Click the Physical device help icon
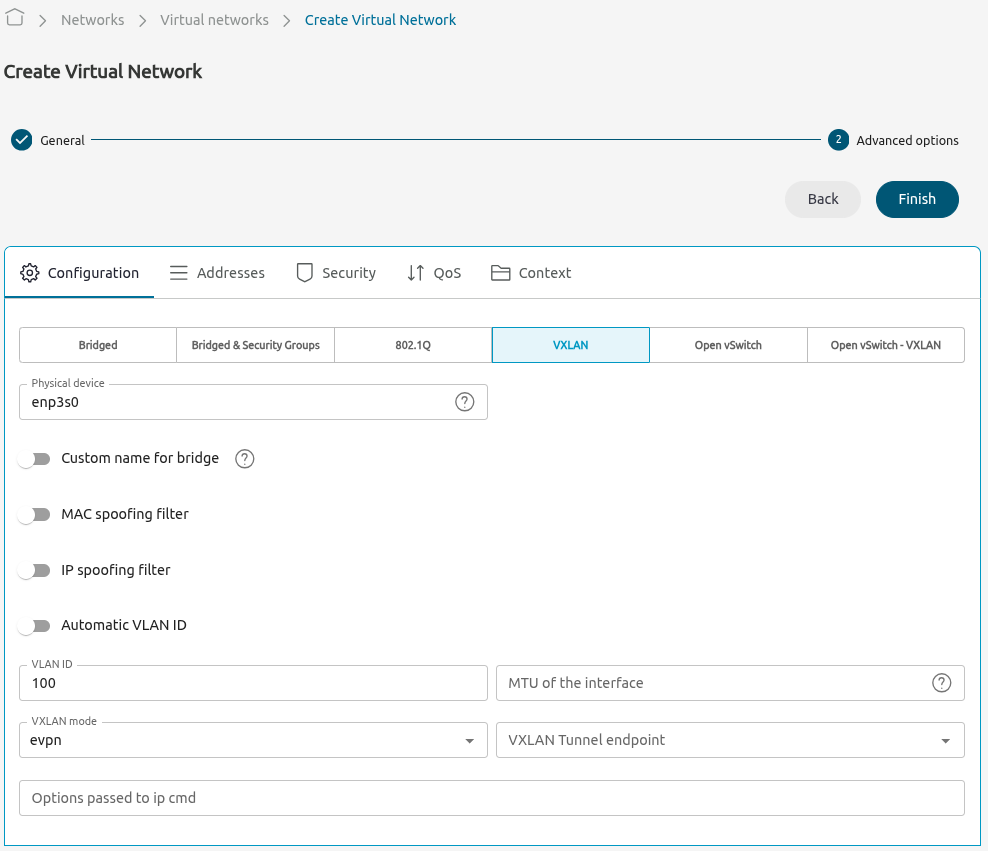Screen dimensions: 988x851 pyautogui.click(x=464, y=401)
